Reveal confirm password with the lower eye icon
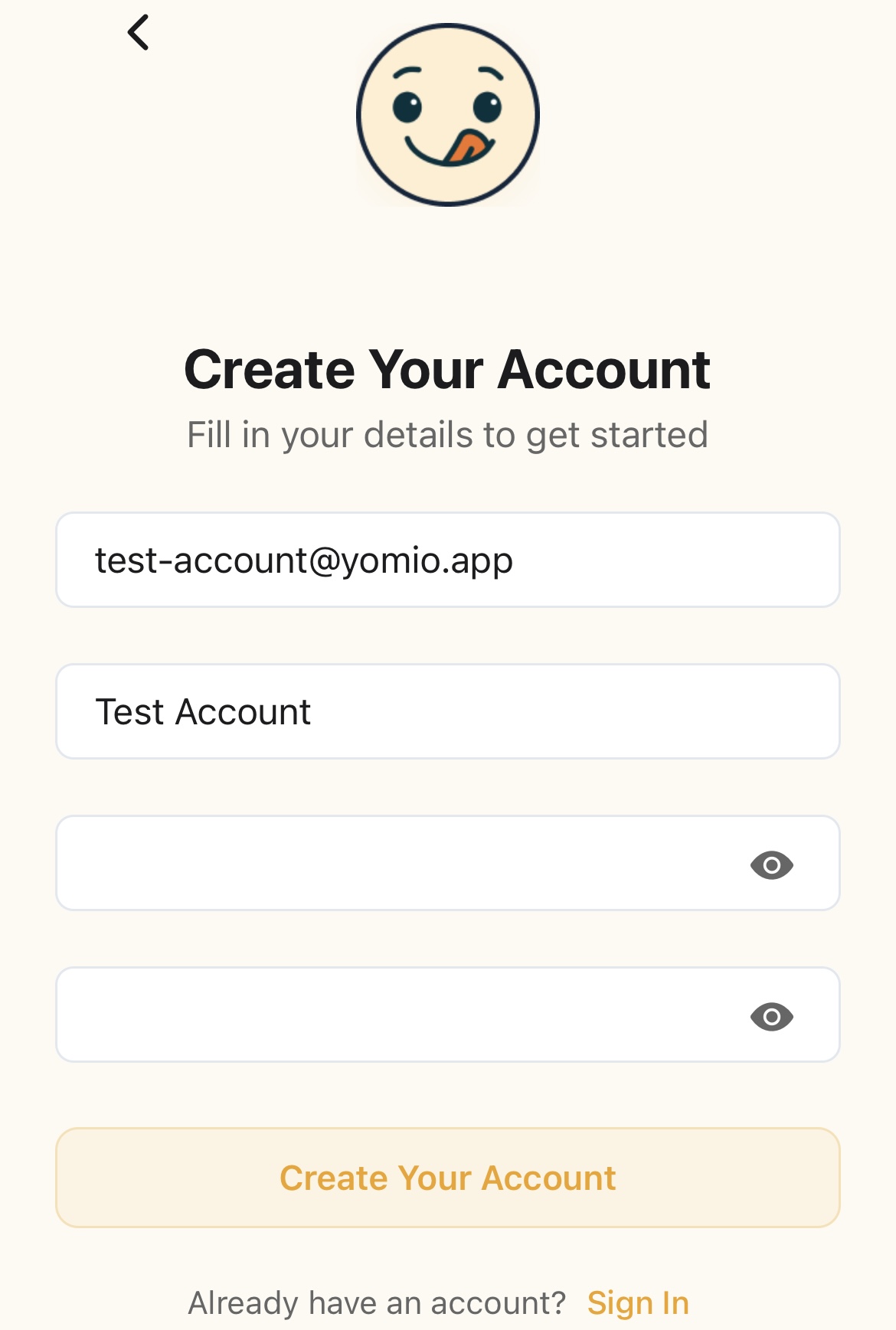 tap(771, 1017)
